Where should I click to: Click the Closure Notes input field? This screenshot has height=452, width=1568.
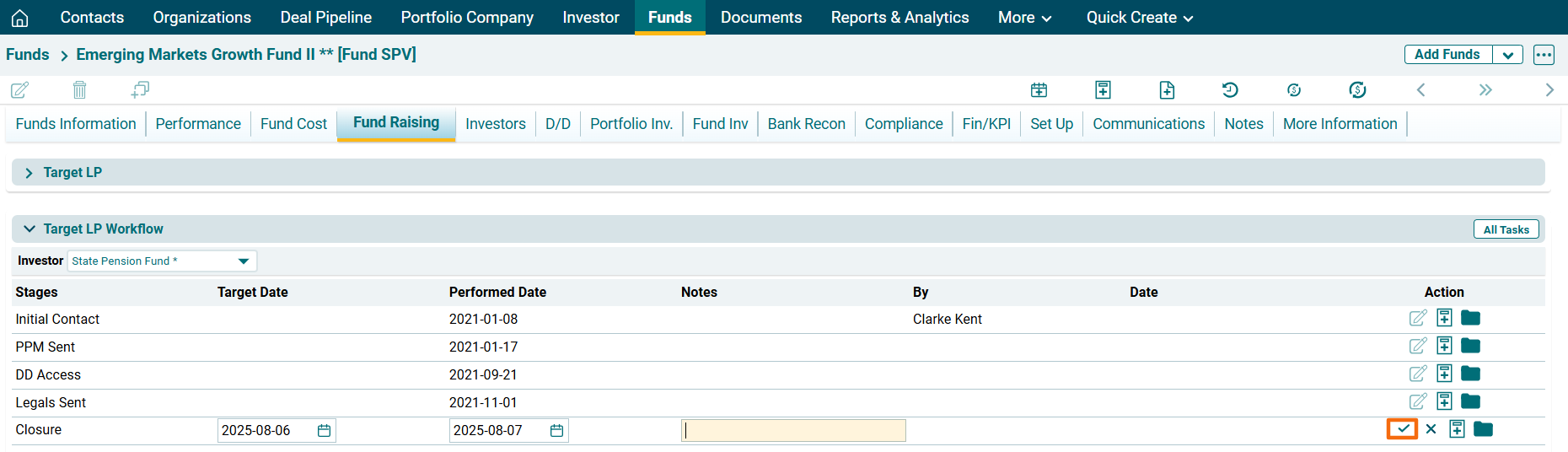[792, 431]
